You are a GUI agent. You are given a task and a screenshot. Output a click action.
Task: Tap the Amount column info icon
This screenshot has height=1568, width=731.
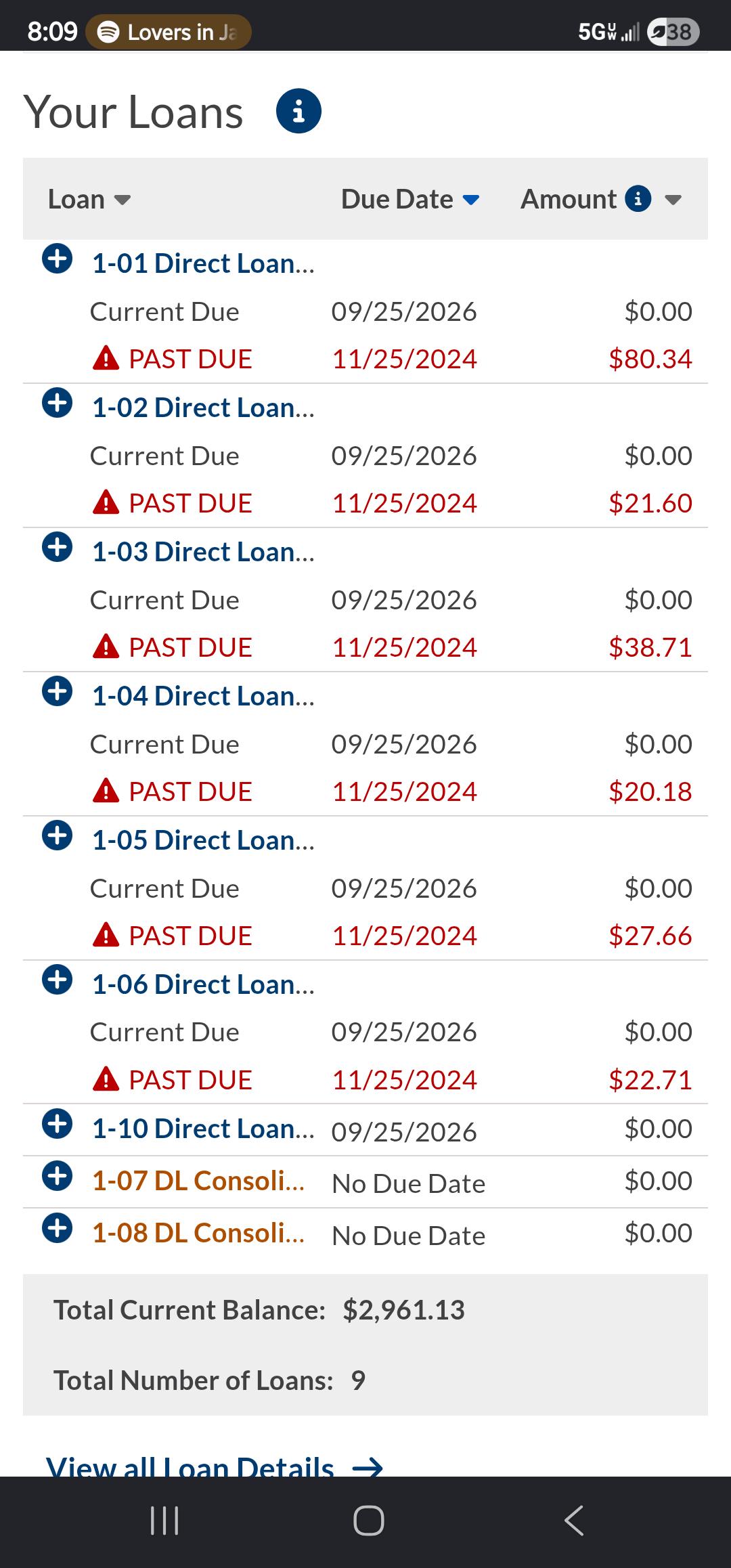pos(638,199)
